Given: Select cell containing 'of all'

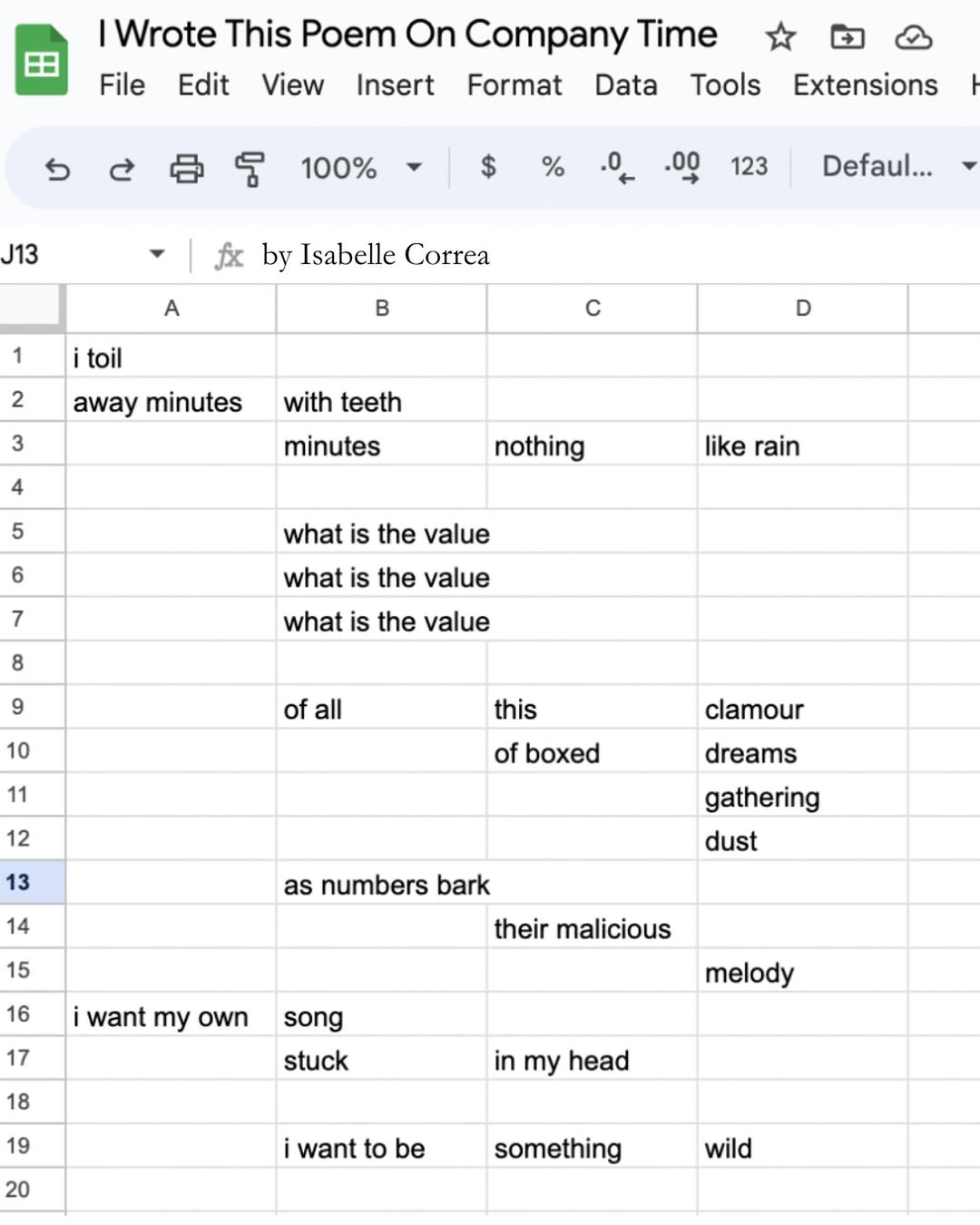Looking at the screenshot, I should (x=382, y=708).
